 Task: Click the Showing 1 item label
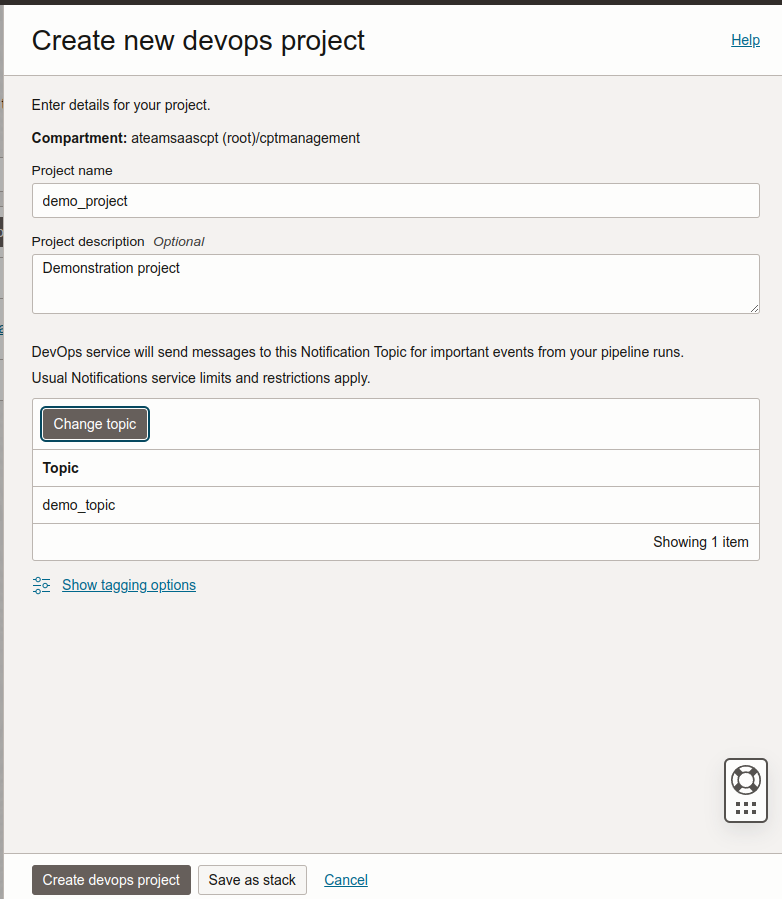pos(700,542)
